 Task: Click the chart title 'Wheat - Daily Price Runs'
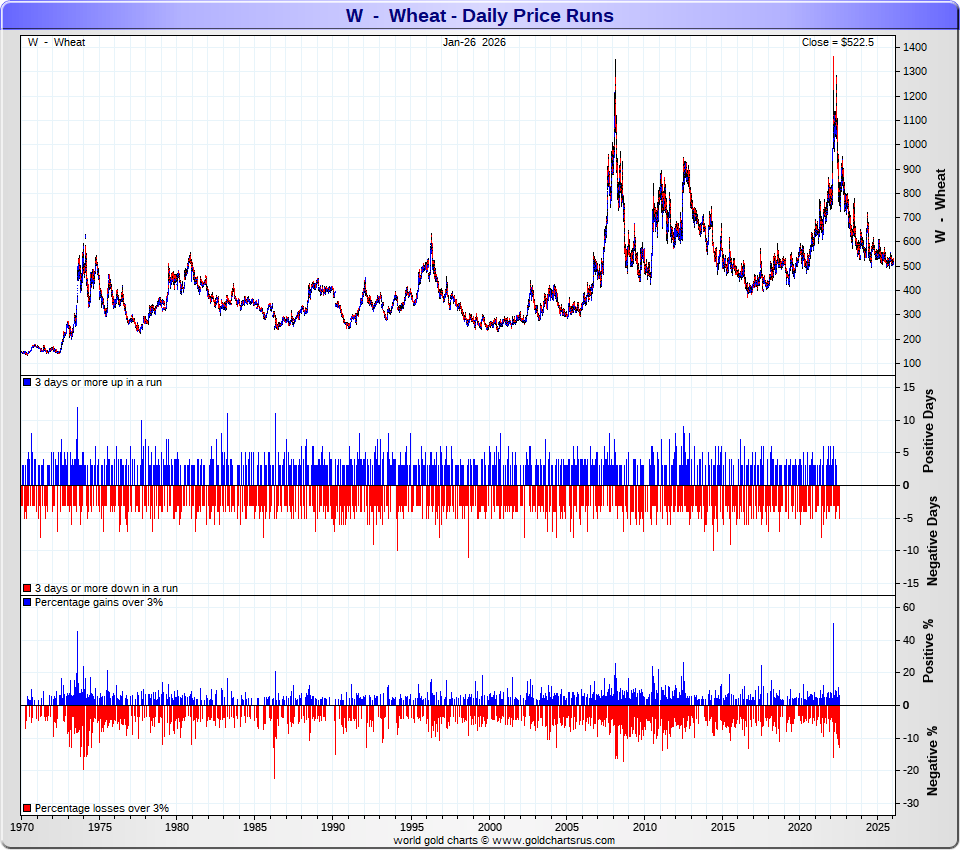[479, 16]
